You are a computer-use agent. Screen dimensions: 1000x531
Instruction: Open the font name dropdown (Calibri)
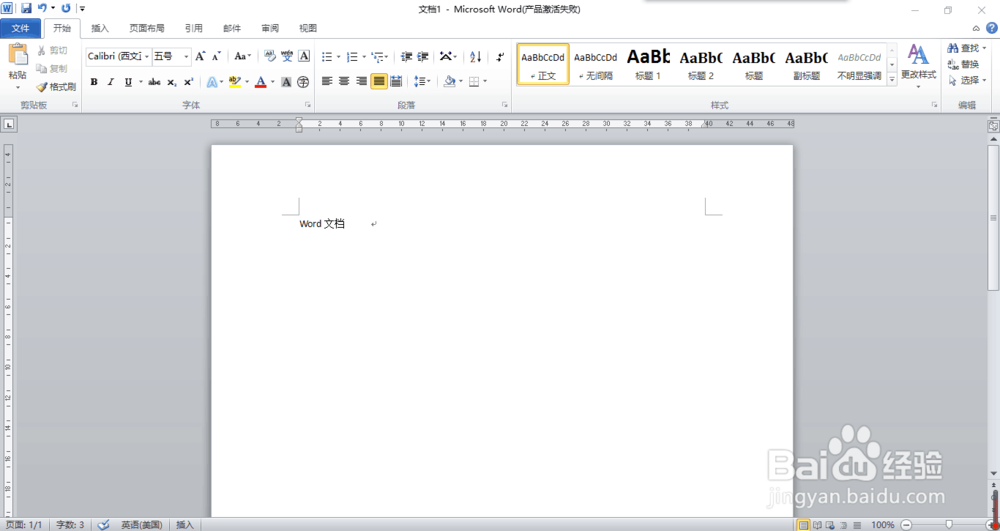click(147, 57)
